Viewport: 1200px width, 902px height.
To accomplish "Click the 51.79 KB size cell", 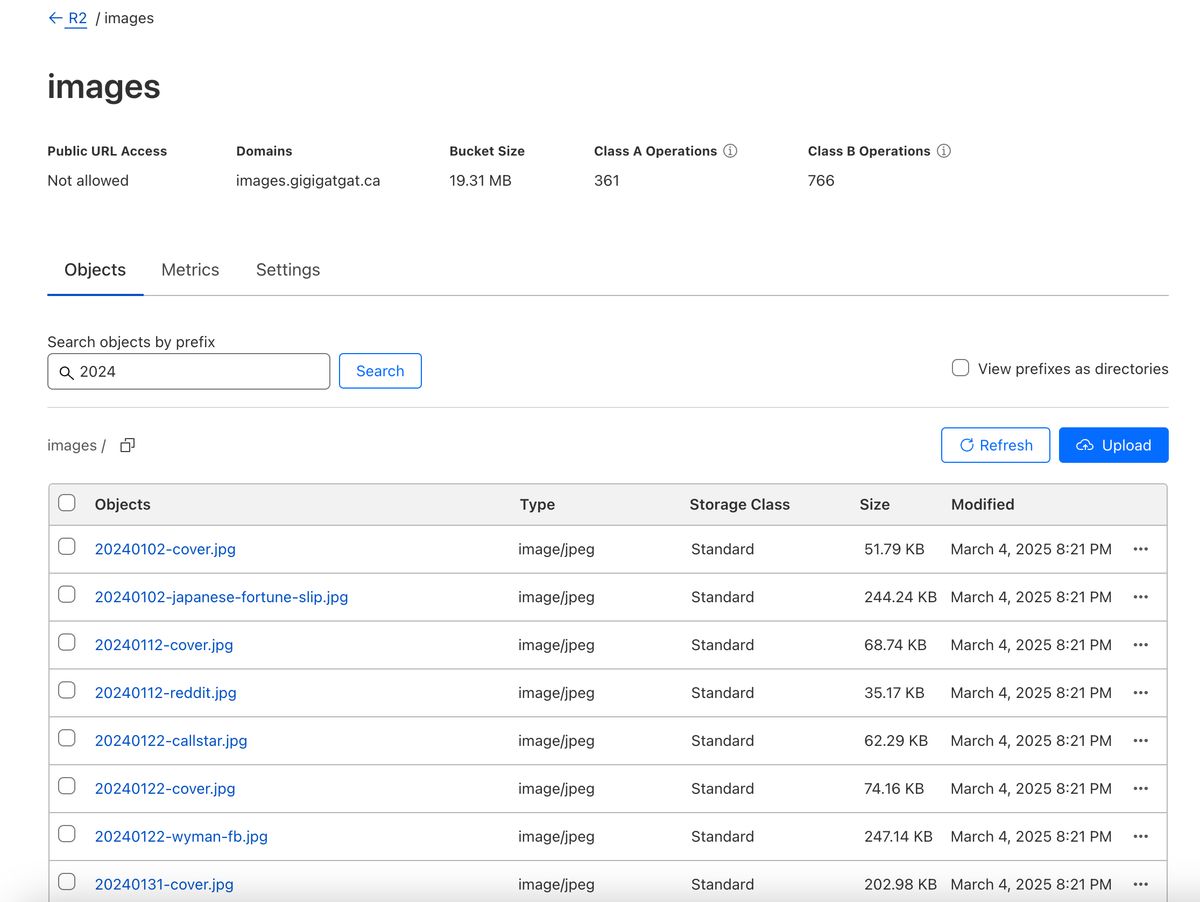I will (894, 549).
